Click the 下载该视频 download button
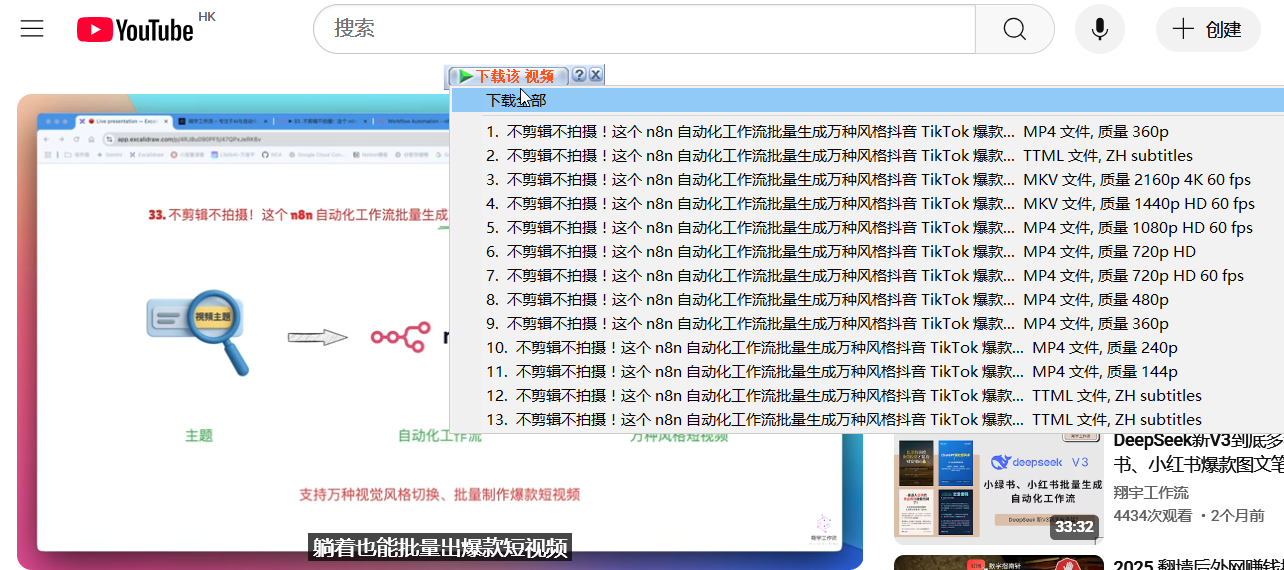The image size is (1284, 570). pos(508,76)
